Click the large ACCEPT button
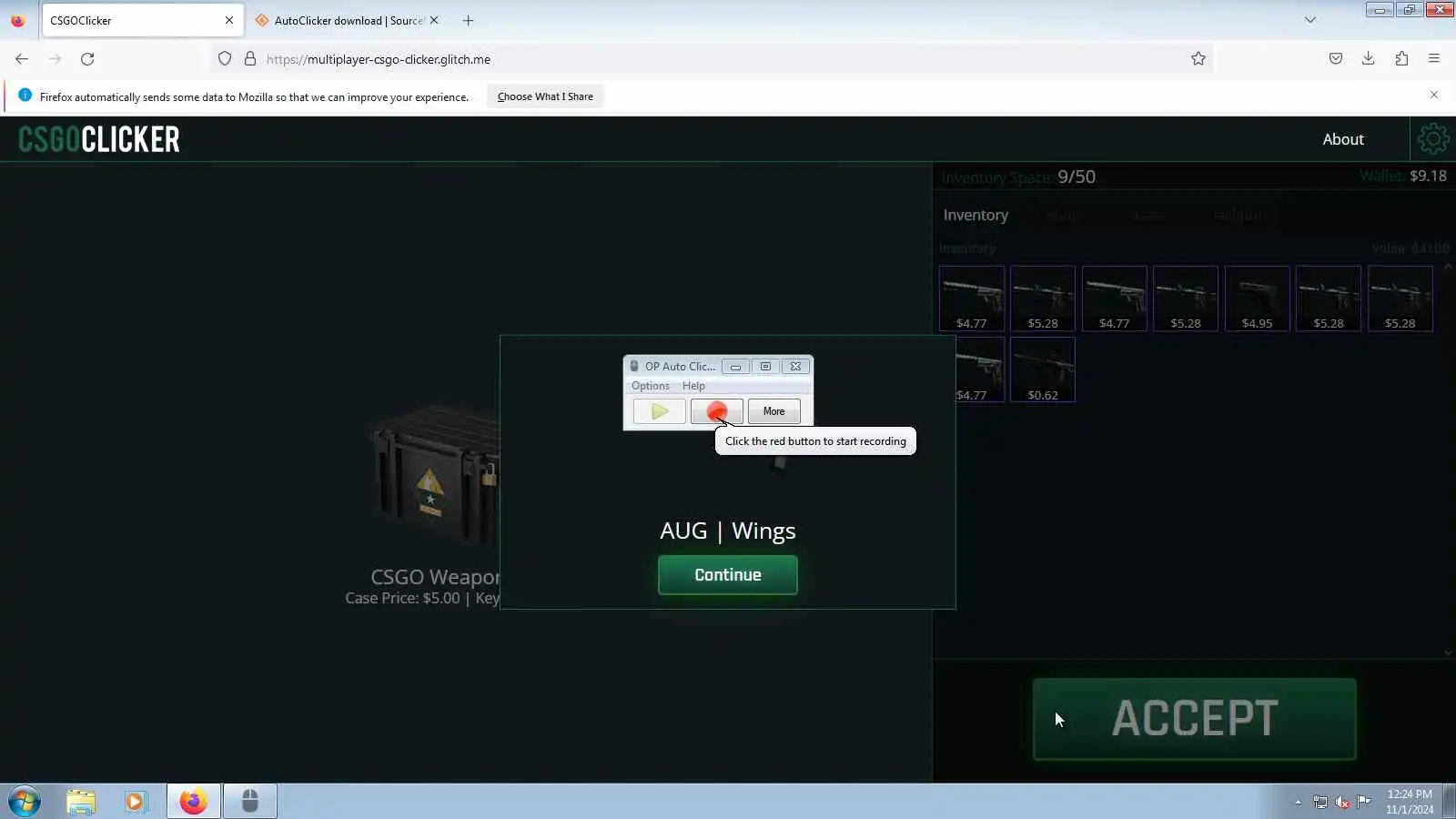 1195,719
